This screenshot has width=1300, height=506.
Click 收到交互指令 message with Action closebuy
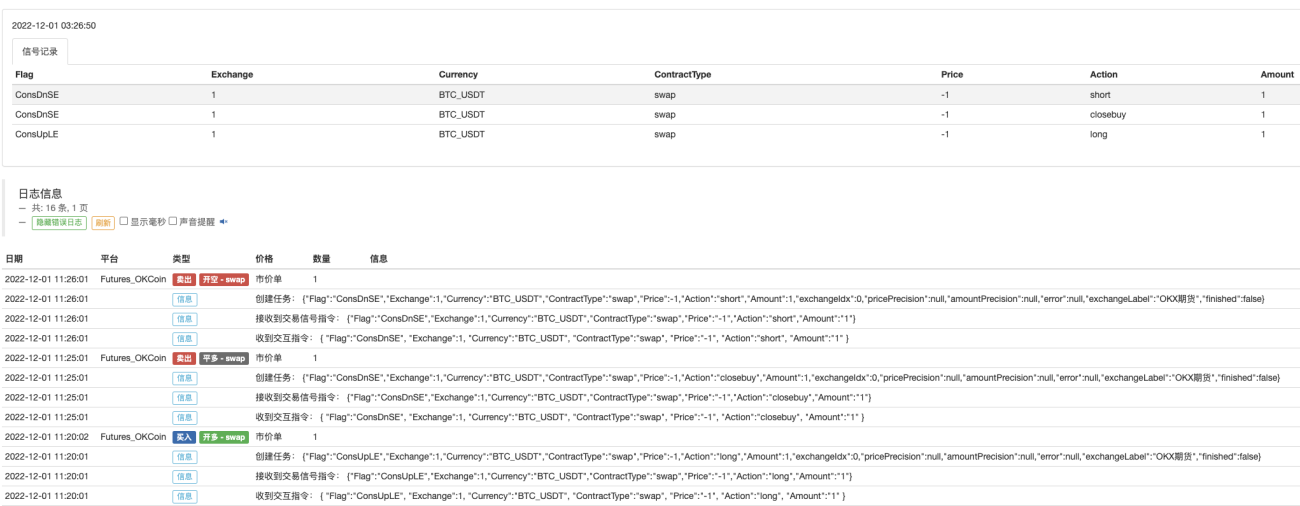pyautogui.click(x=560, y=417)
